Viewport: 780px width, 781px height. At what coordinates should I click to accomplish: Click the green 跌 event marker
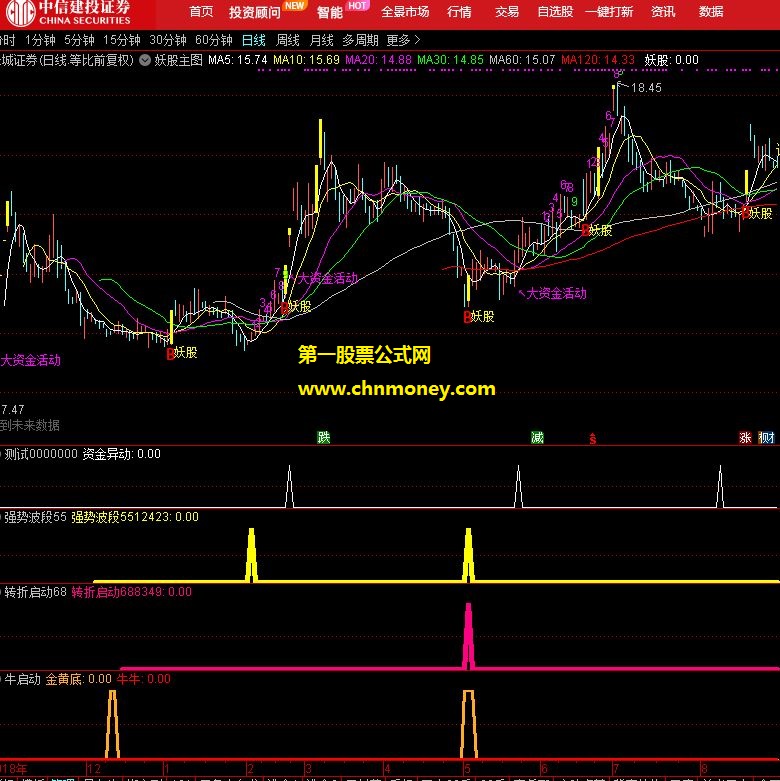coord(324,437)
